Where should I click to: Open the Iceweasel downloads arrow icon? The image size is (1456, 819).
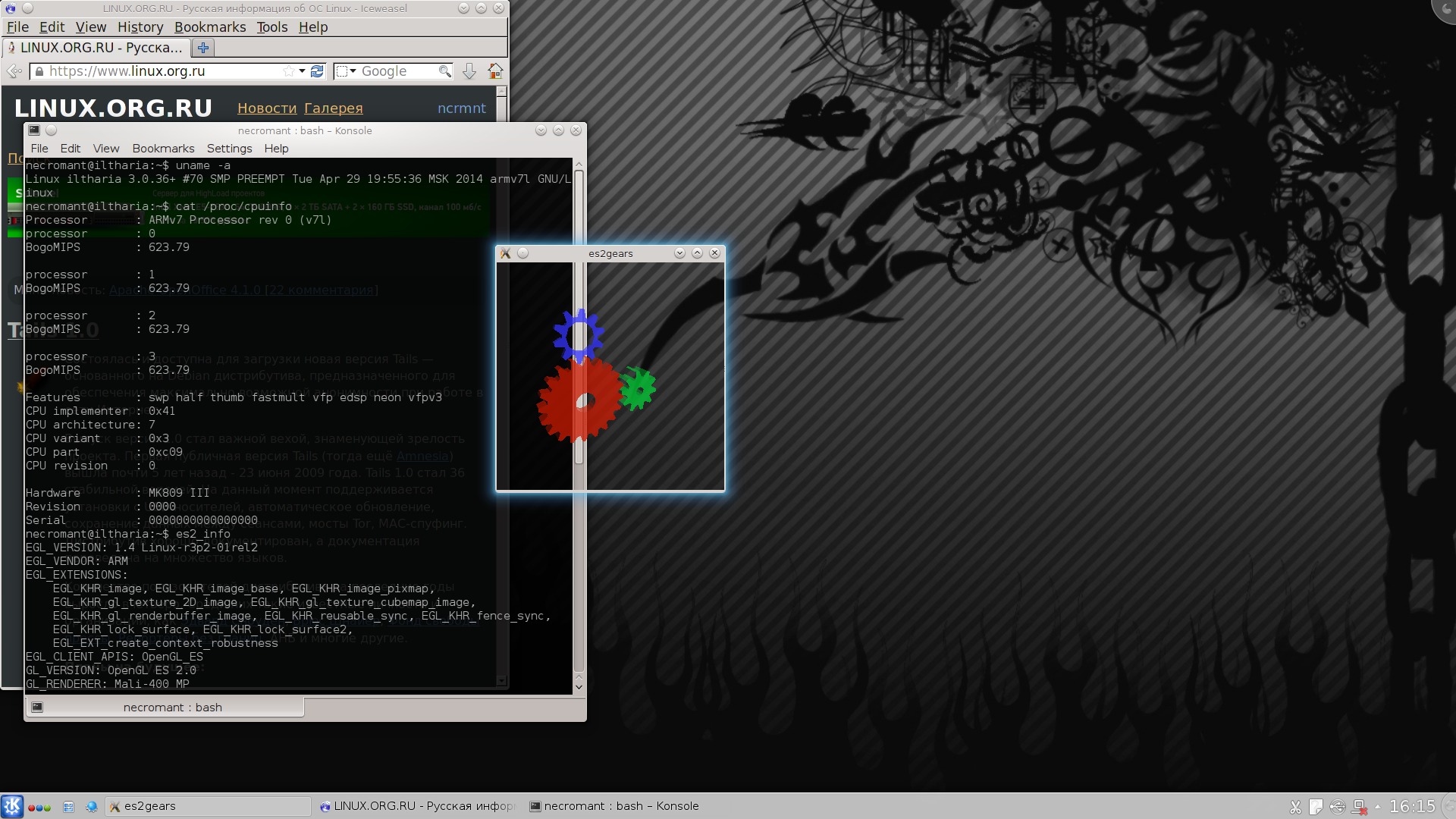(x=469, y=71)
